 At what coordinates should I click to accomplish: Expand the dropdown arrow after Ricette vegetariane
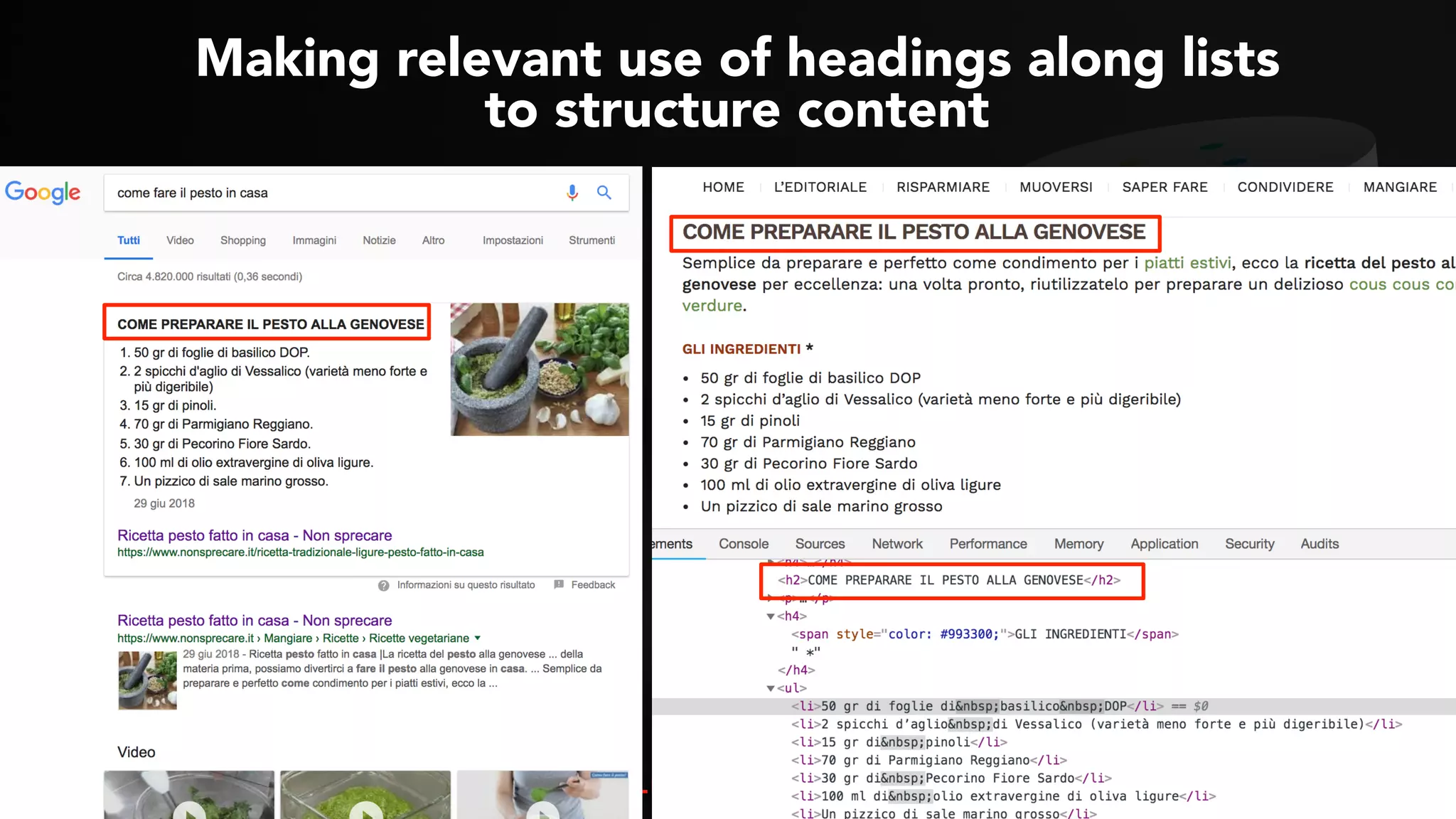478,638
